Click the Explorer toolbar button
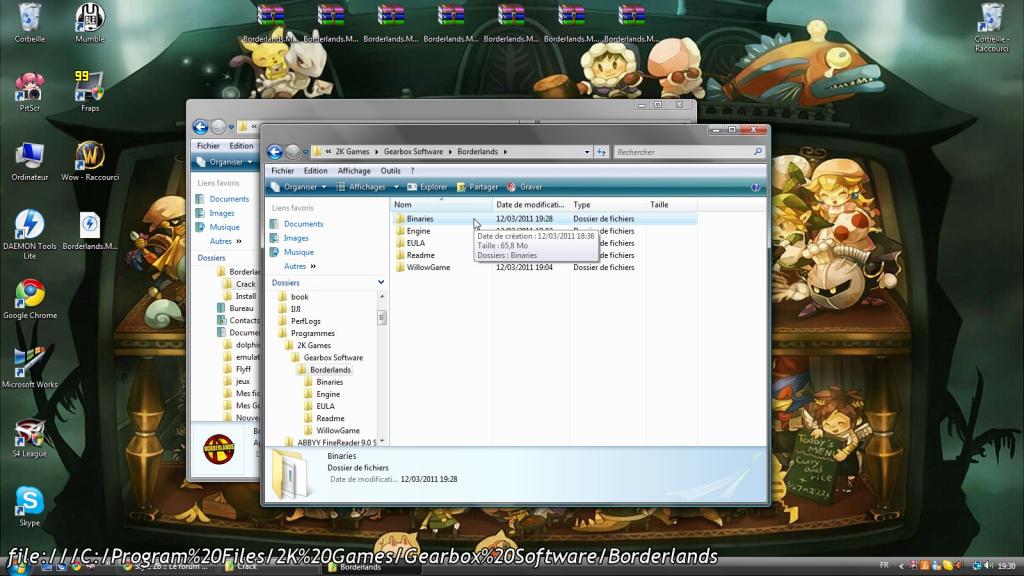The image size is (1024, 576). coord(427,187)
